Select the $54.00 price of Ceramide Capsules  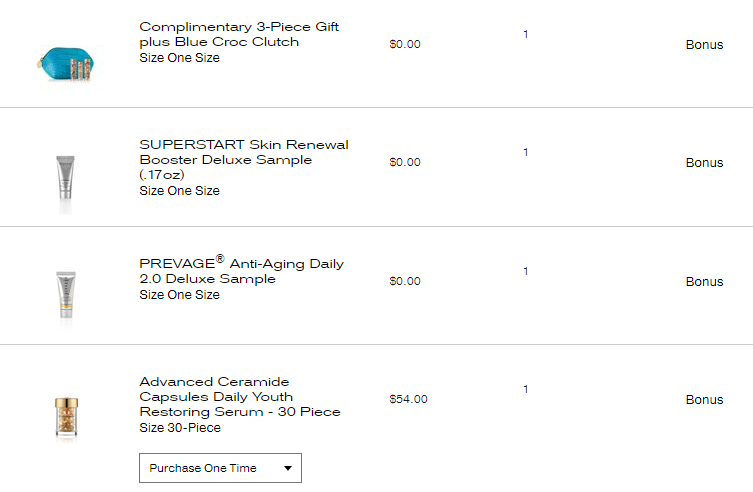[x=408, y=399]
